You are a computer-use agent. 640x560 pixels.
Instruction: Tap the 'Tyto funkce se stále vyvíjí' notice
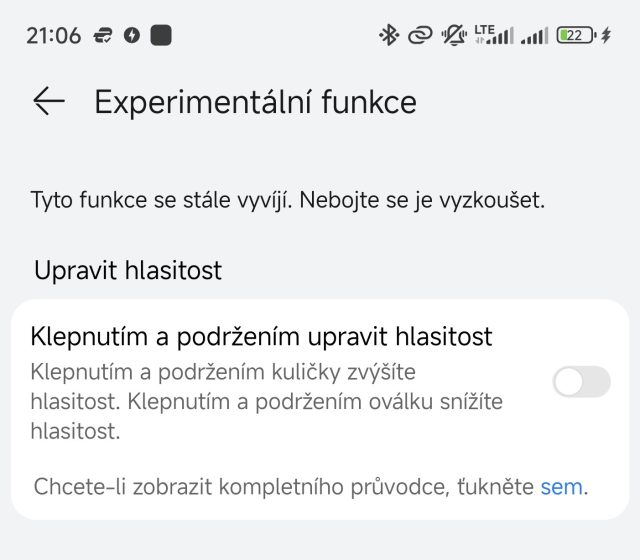[288, 199]
